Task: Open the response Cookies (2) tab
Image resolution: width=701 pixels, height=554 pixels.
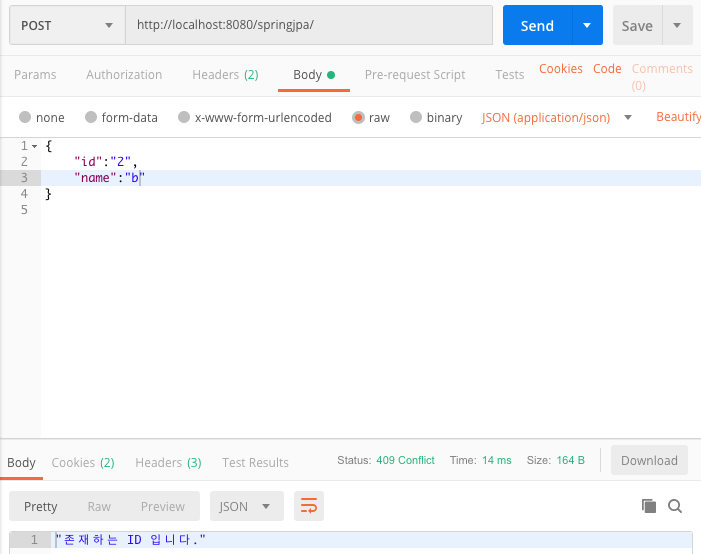Action: [x=83, y=462]
